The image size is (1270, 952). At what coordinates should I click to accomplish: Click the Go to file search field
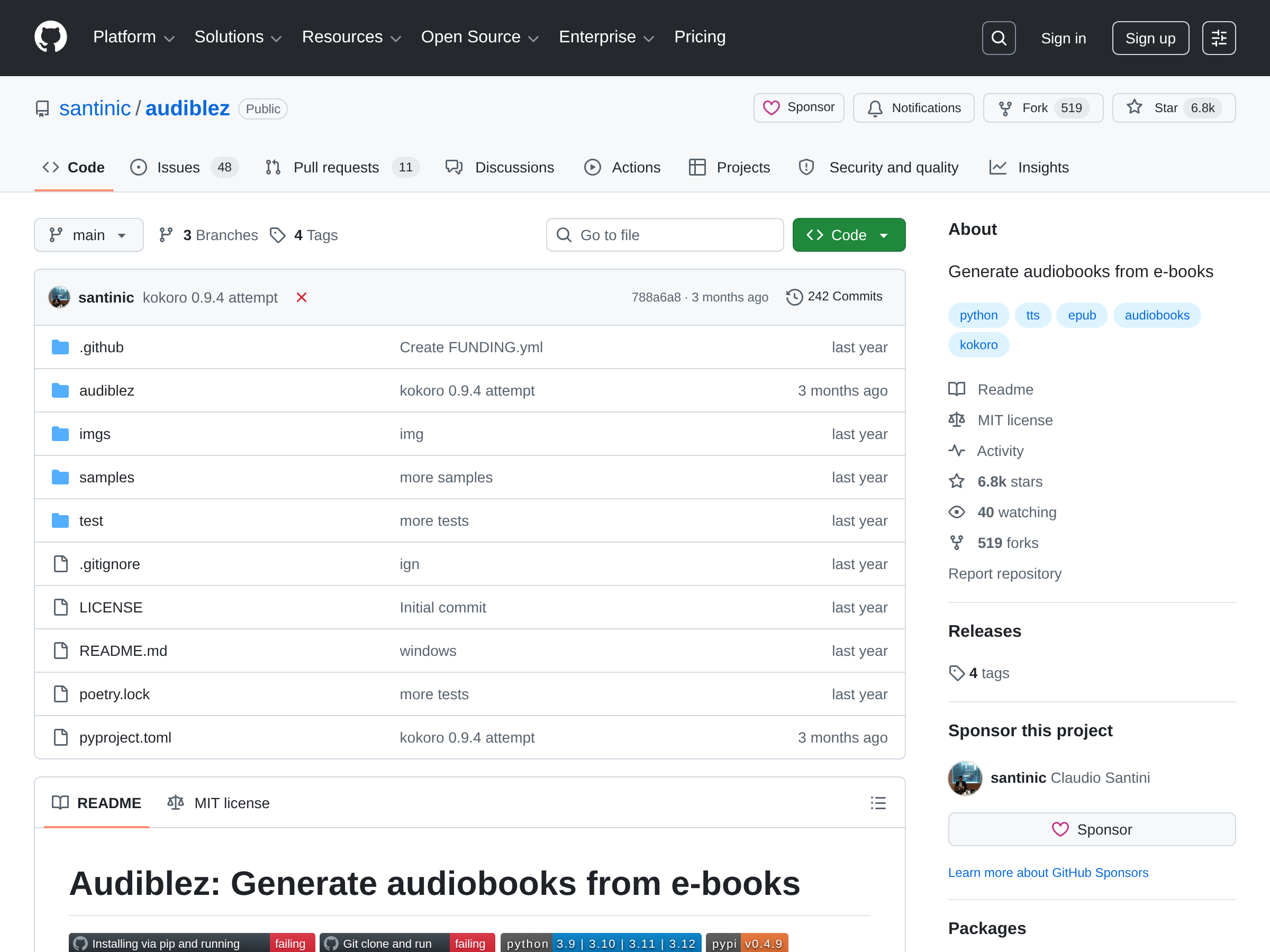click(x=665, y=235)
